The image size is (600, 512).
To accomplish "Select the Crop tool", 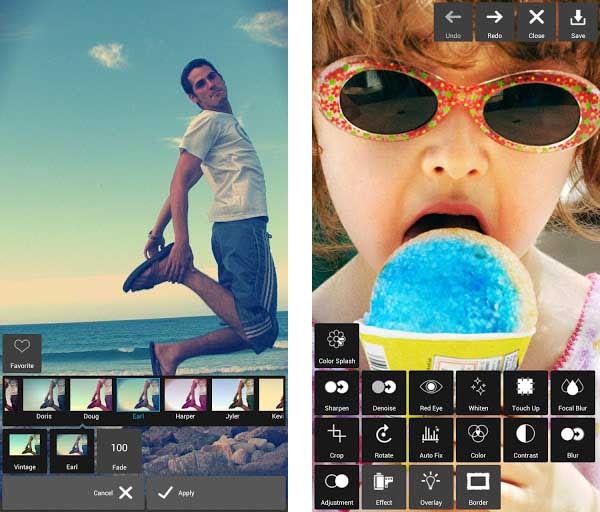I will 336,439.
